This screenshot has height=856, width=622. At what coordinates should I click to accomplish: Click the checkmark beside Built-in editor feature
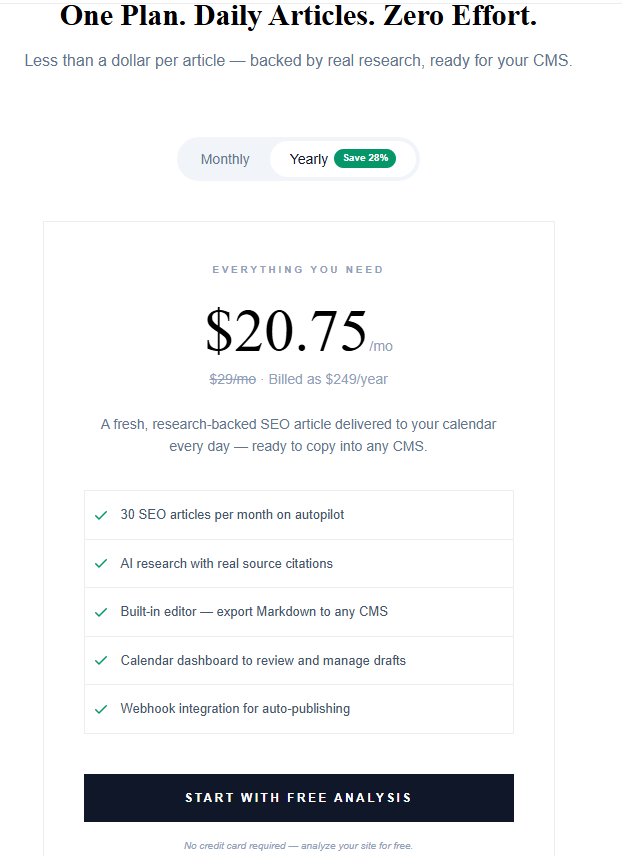coord(101,612)
